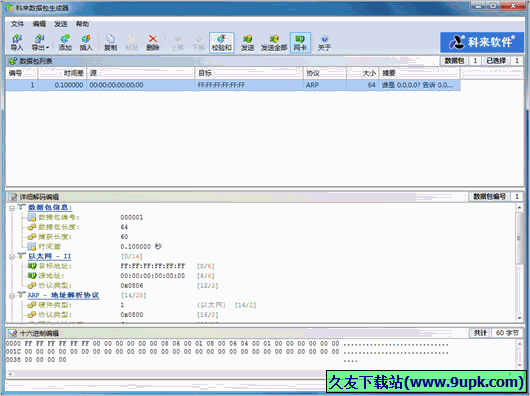Click the 摘要 column header
Viewport: 530px width, 396px height.
[420, 73]
